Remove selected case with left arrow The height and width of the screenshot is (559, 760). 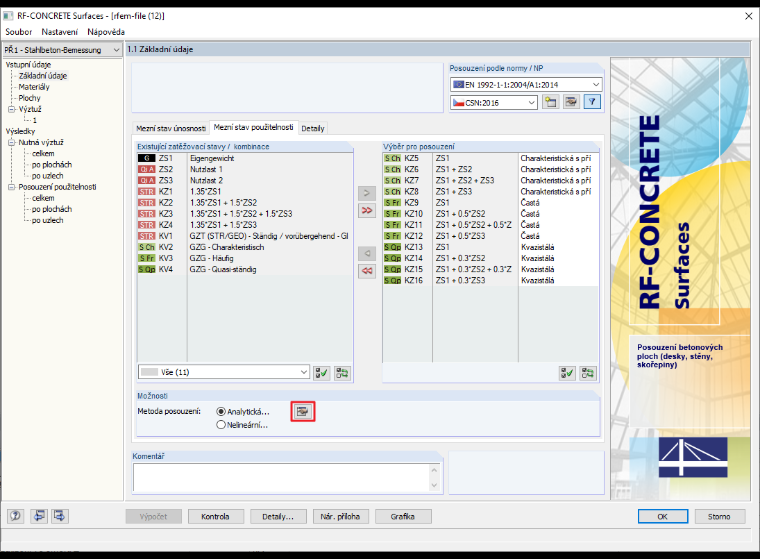367,254
